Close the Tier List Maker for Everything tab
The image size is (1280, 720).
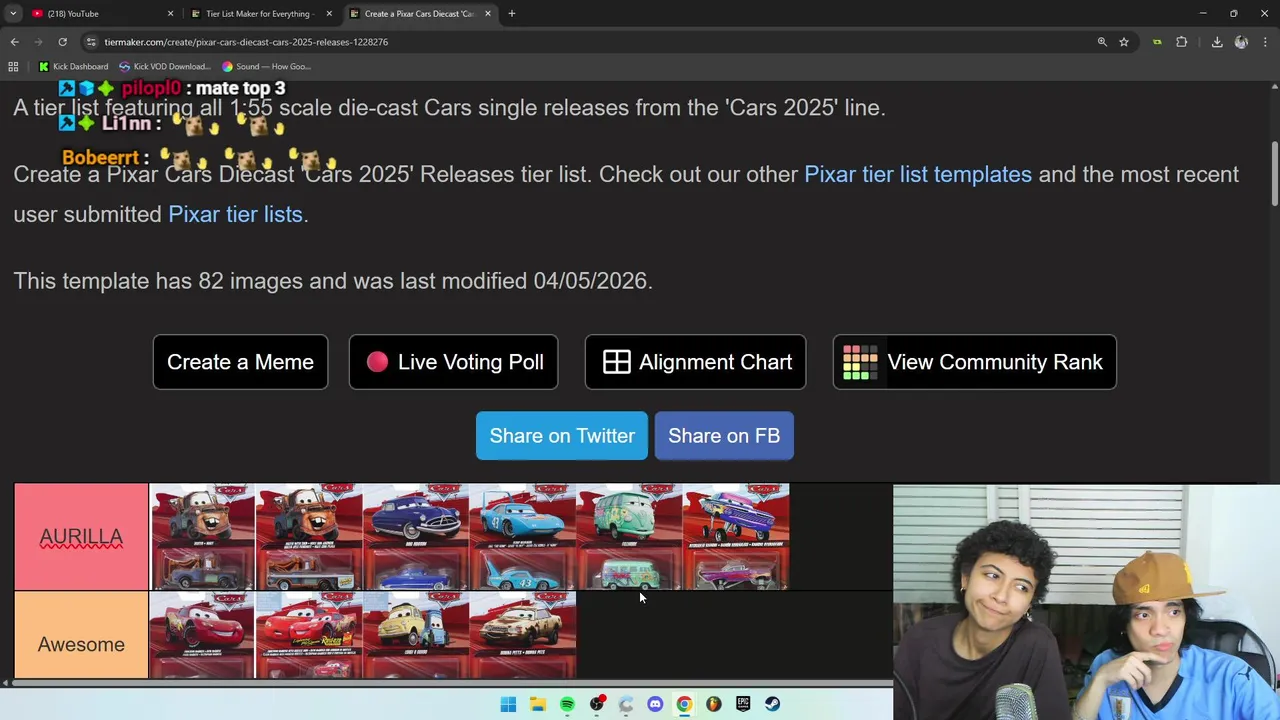329,14
